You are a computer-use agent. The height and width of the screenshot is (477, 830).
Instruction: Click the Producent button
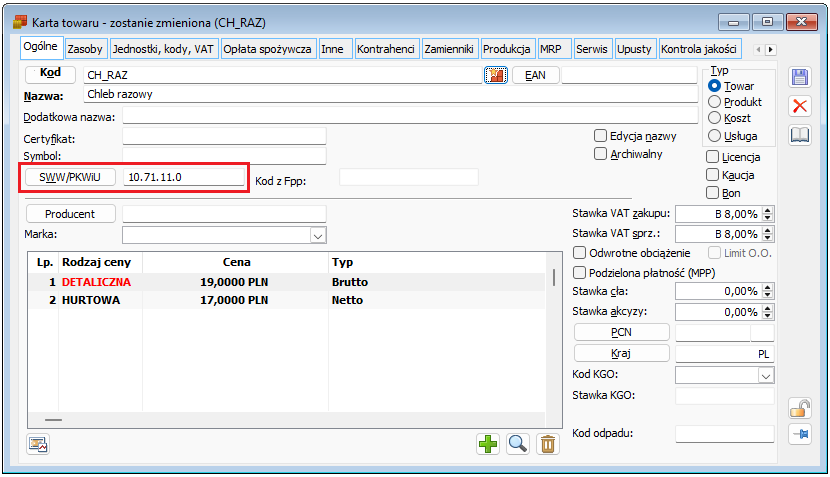pos(70,214)
